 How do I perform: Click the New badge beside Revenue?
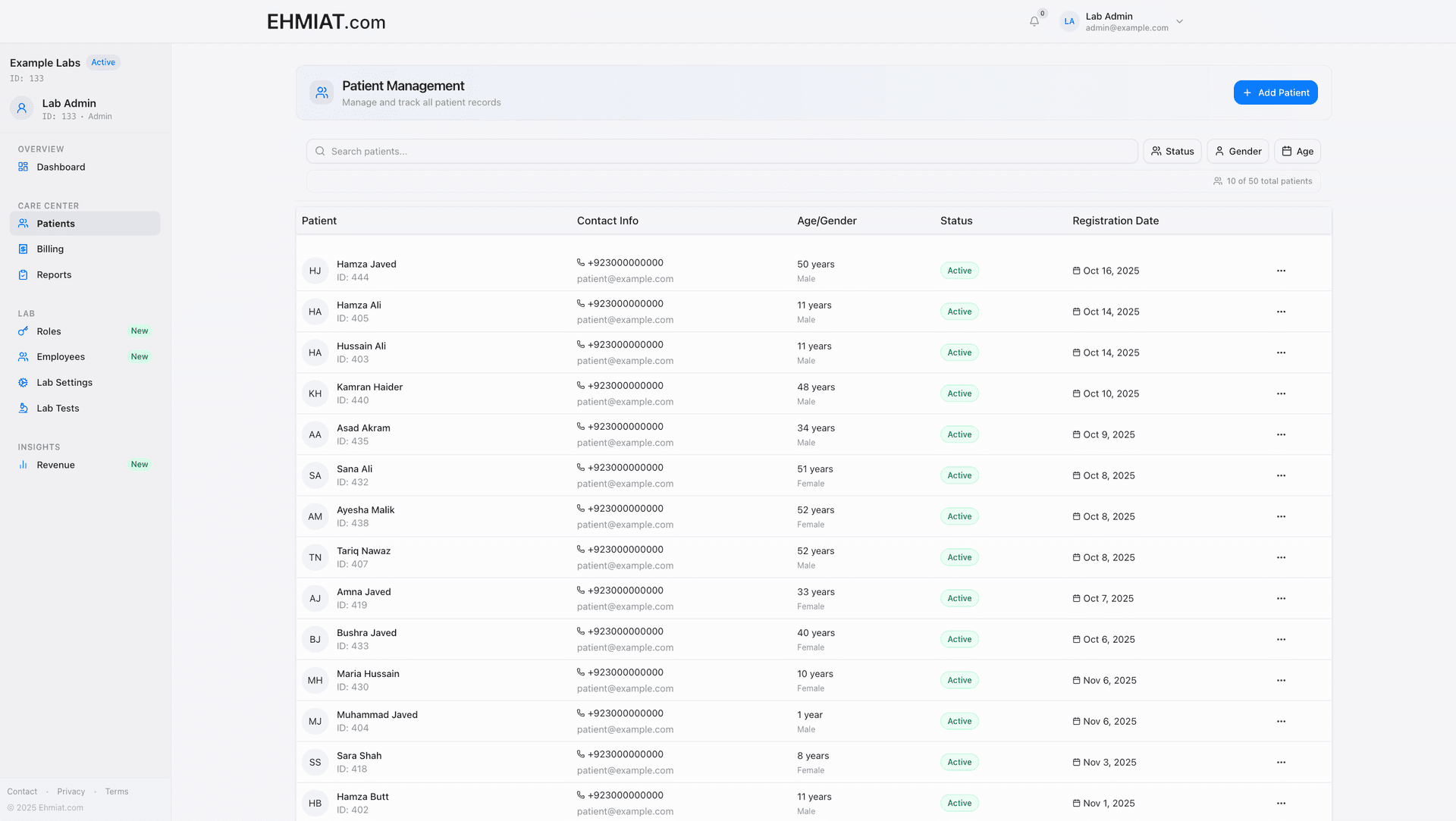pyautogui.click(x=140, y=464)
